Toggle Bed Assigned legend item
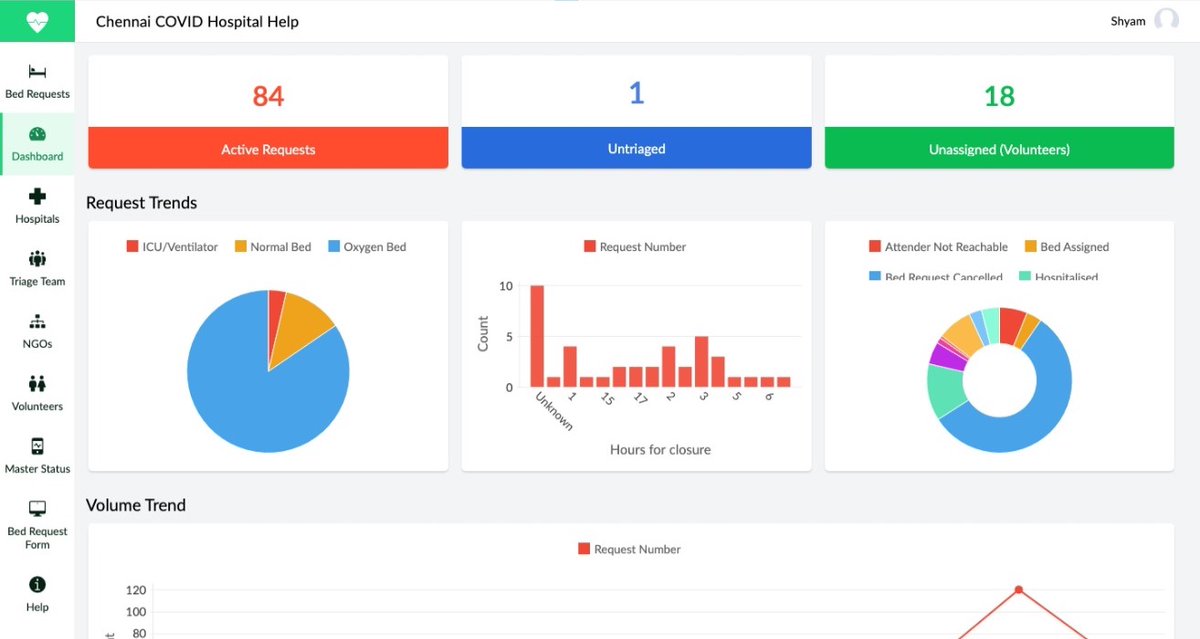 [1066, 247]
